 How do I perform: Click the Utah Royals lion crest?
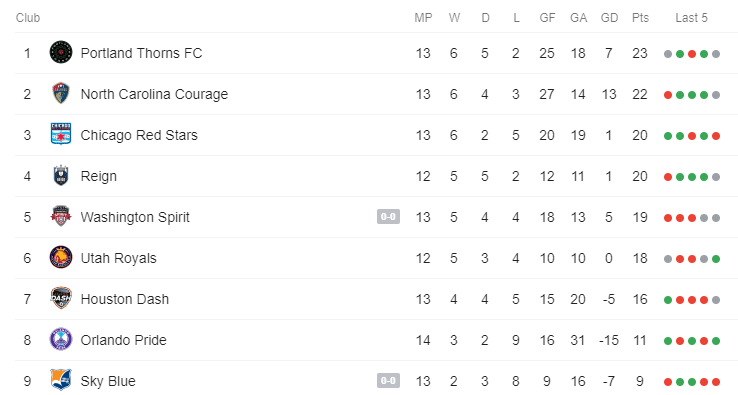(x=61, y=258)
